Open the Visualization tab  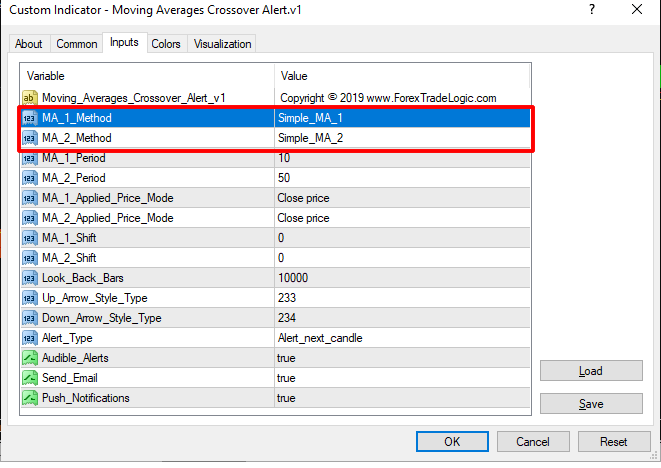(223, 44)
